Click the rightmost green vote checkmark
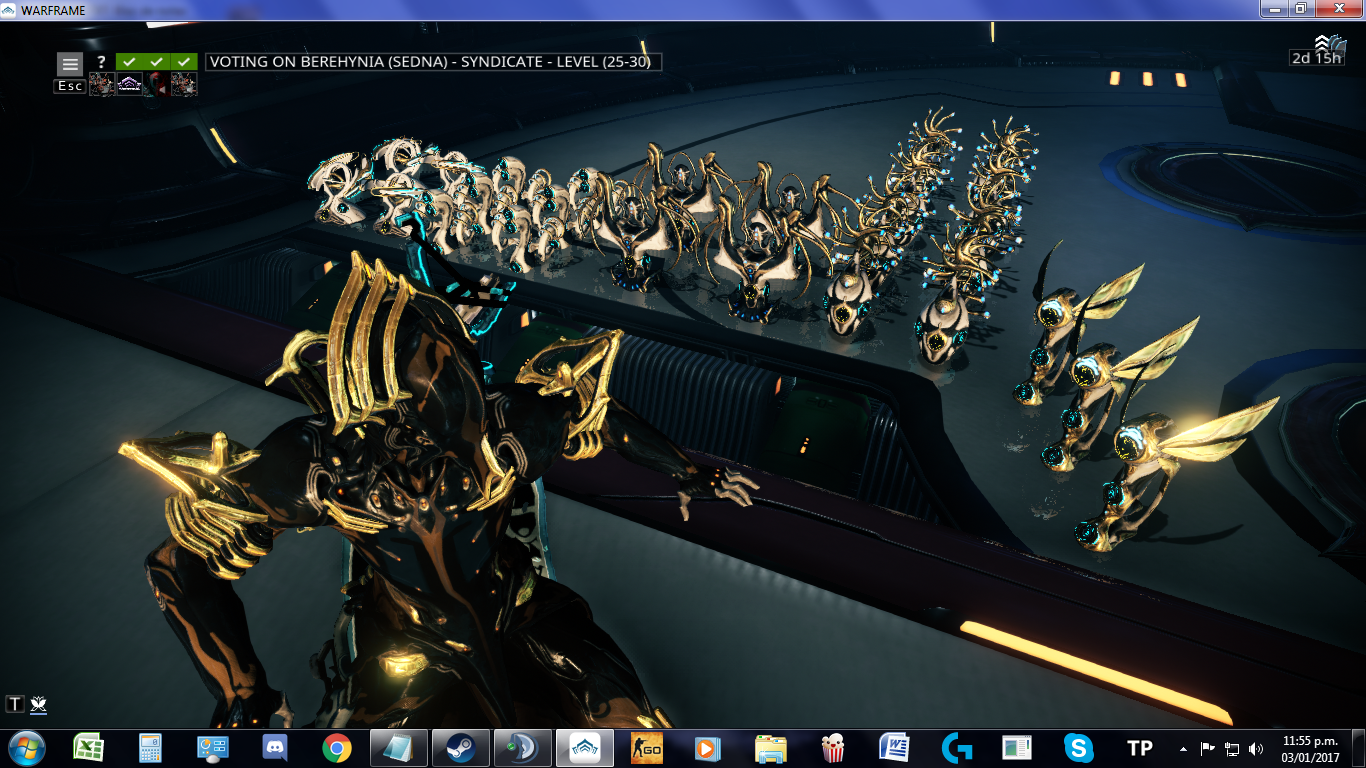This screenshot has width=1366, height=768. tap(184, 62)
